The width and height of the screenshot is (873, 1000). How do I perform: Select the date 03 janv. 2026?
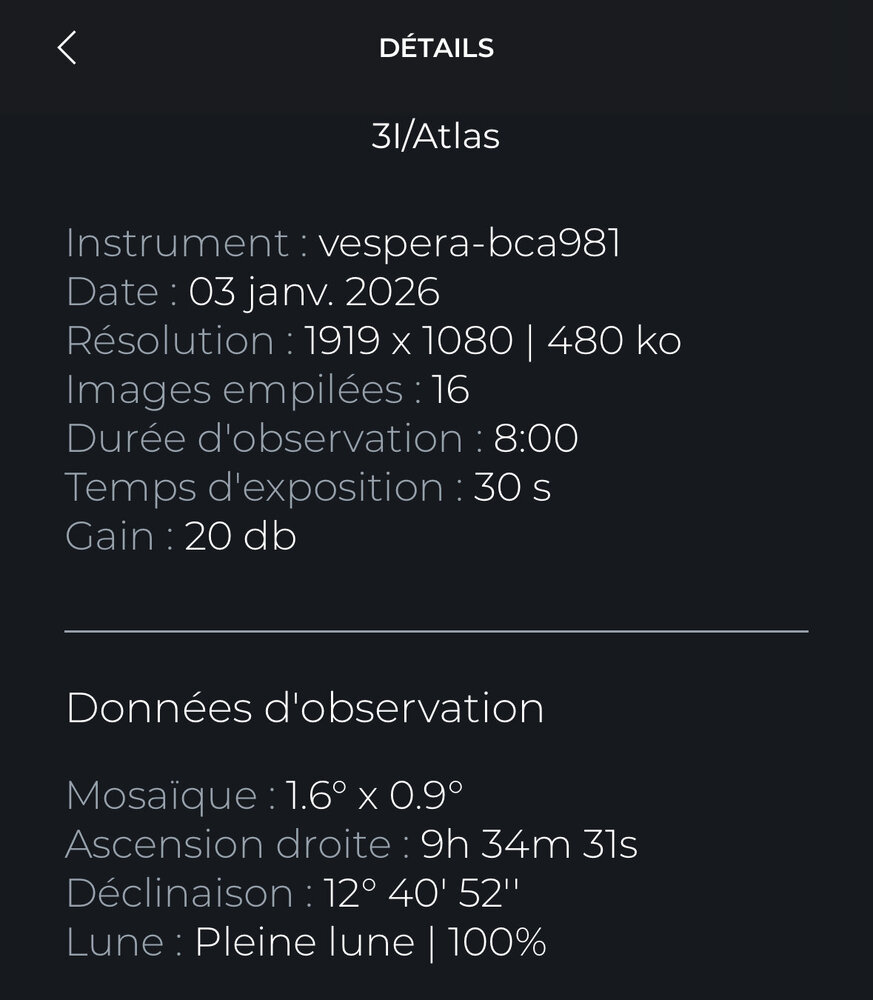pos(314,292)
